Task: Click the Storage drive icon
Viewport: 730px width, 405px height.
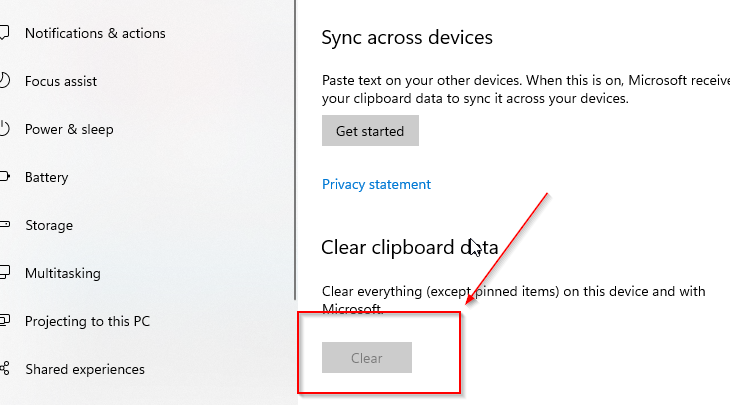Action: pos(4,225)
